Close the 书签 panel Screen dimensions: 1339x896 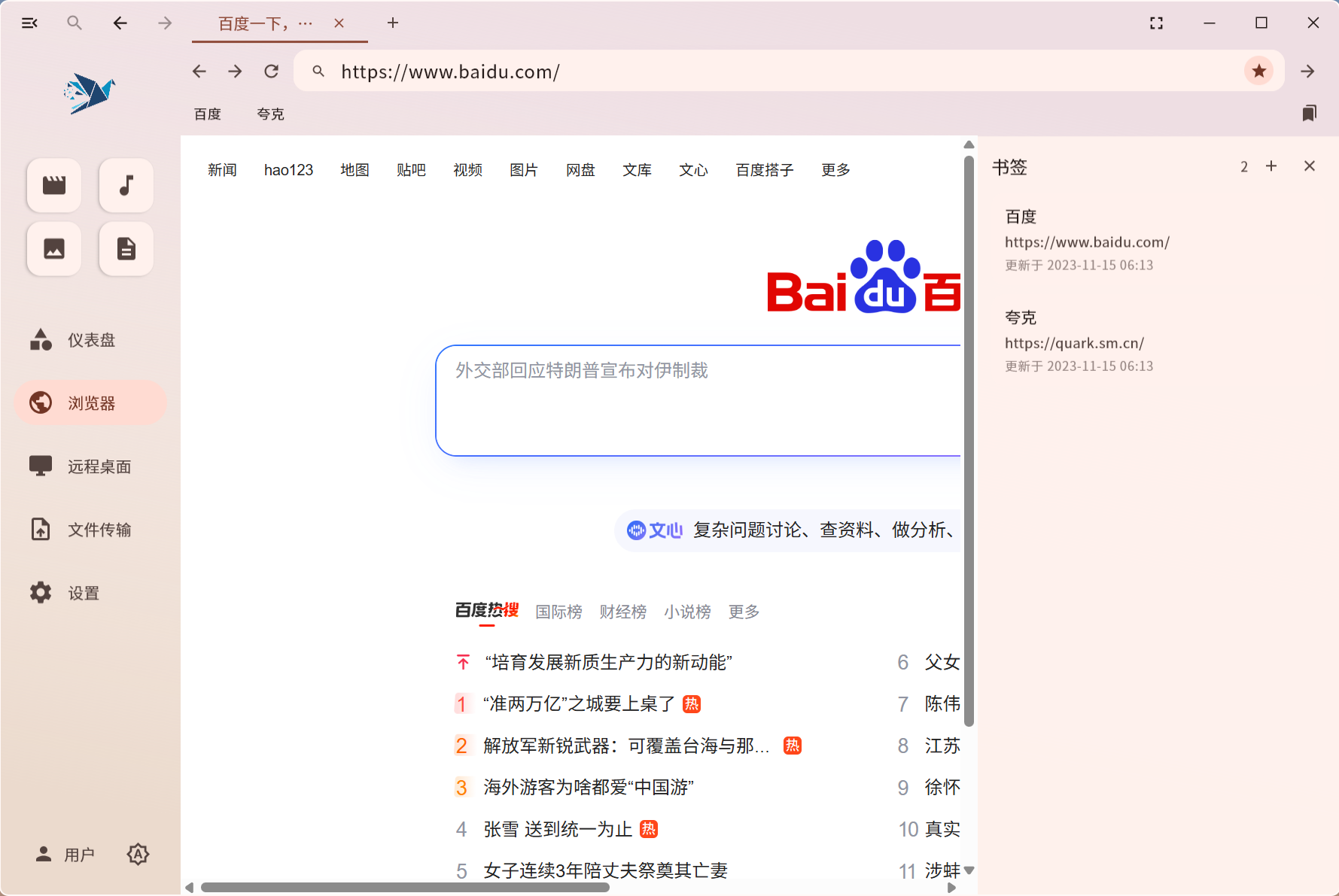pos(1310,166)
